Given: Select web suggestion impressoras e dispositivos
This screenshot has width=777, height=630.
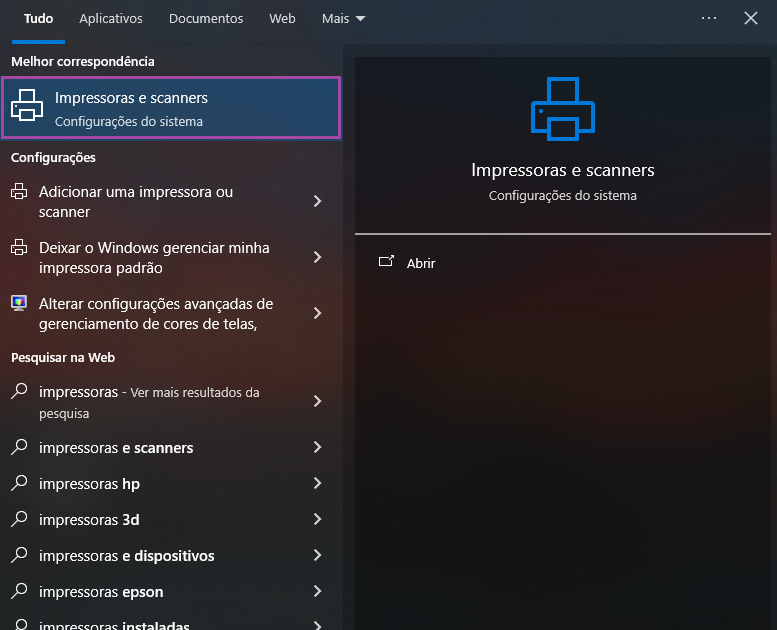Looking at the screenshot, I should 171,556.
